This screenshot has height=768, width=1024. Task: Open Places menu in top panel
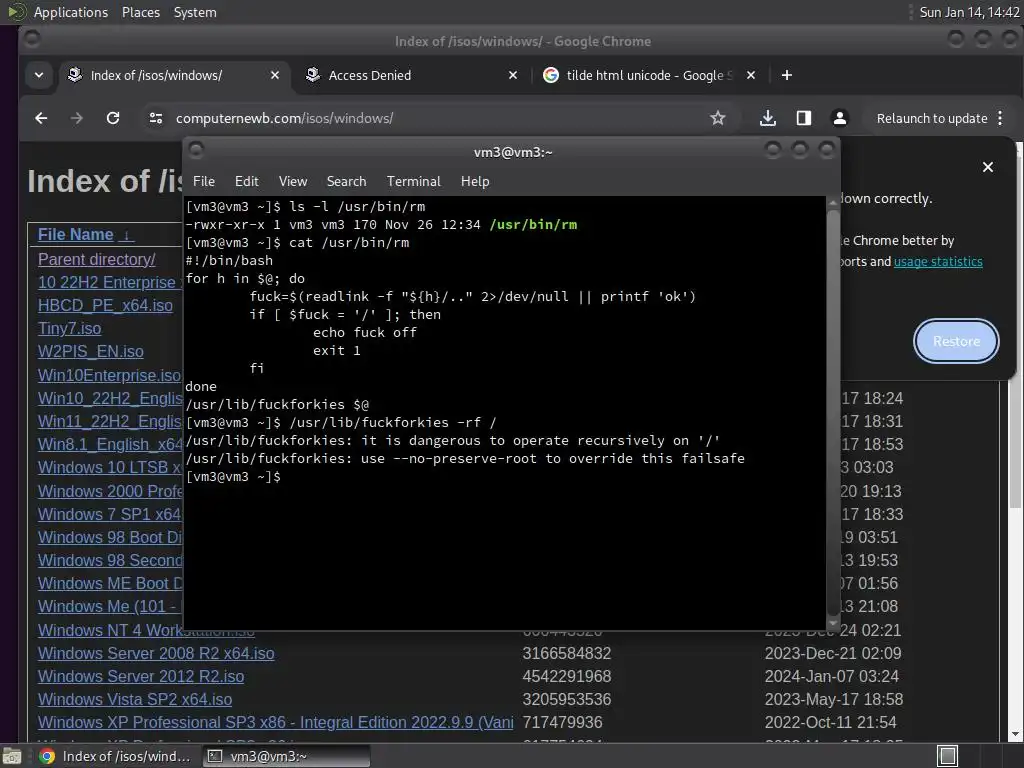pos(141,12)
